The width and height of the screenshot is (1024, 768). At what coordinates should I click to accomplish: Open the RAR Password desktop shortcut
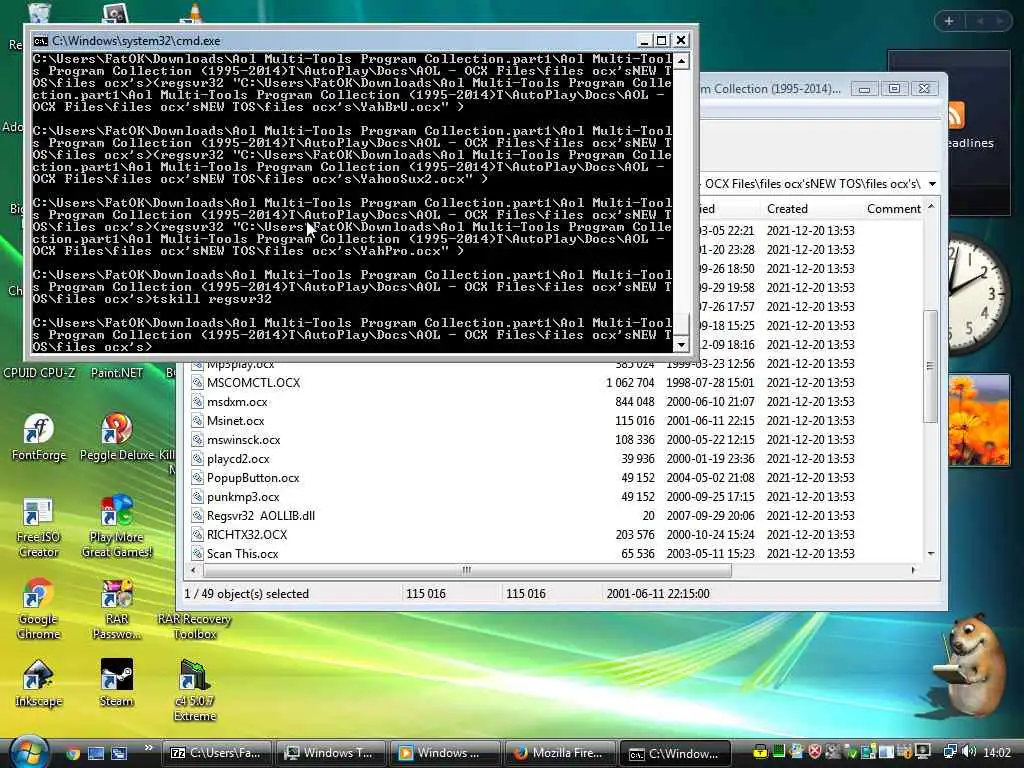tap(117, 609)
